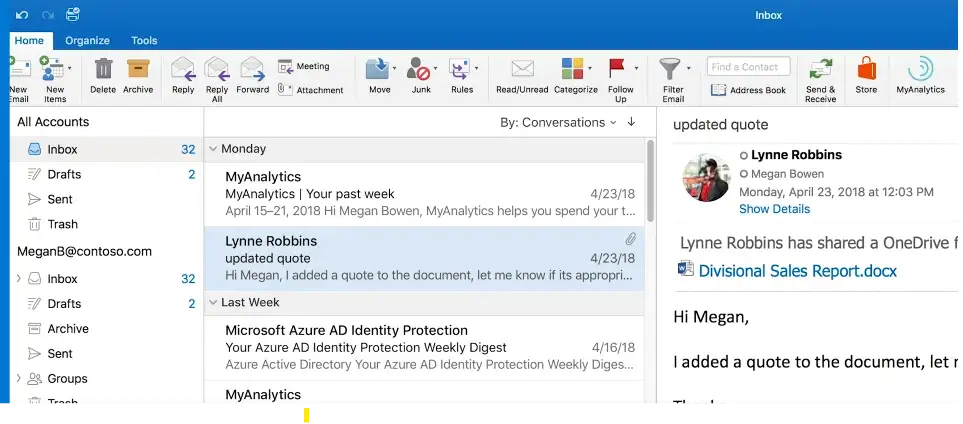963x424 pixels.
Task: Open the Tools ribbon tab
Action: tap(144, 41)
